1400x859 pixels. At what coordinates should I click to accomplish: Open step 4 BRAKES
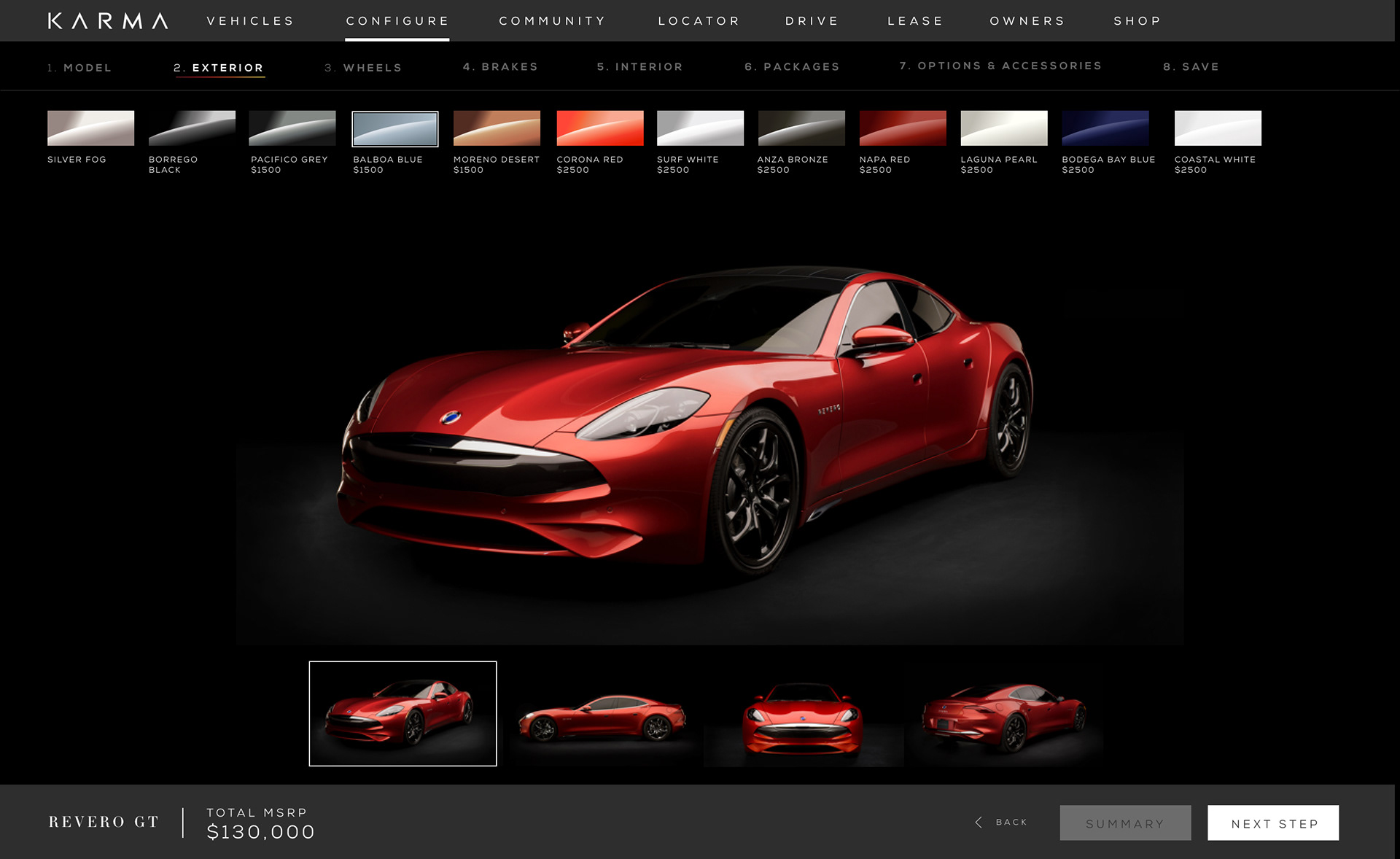point(500,66)
